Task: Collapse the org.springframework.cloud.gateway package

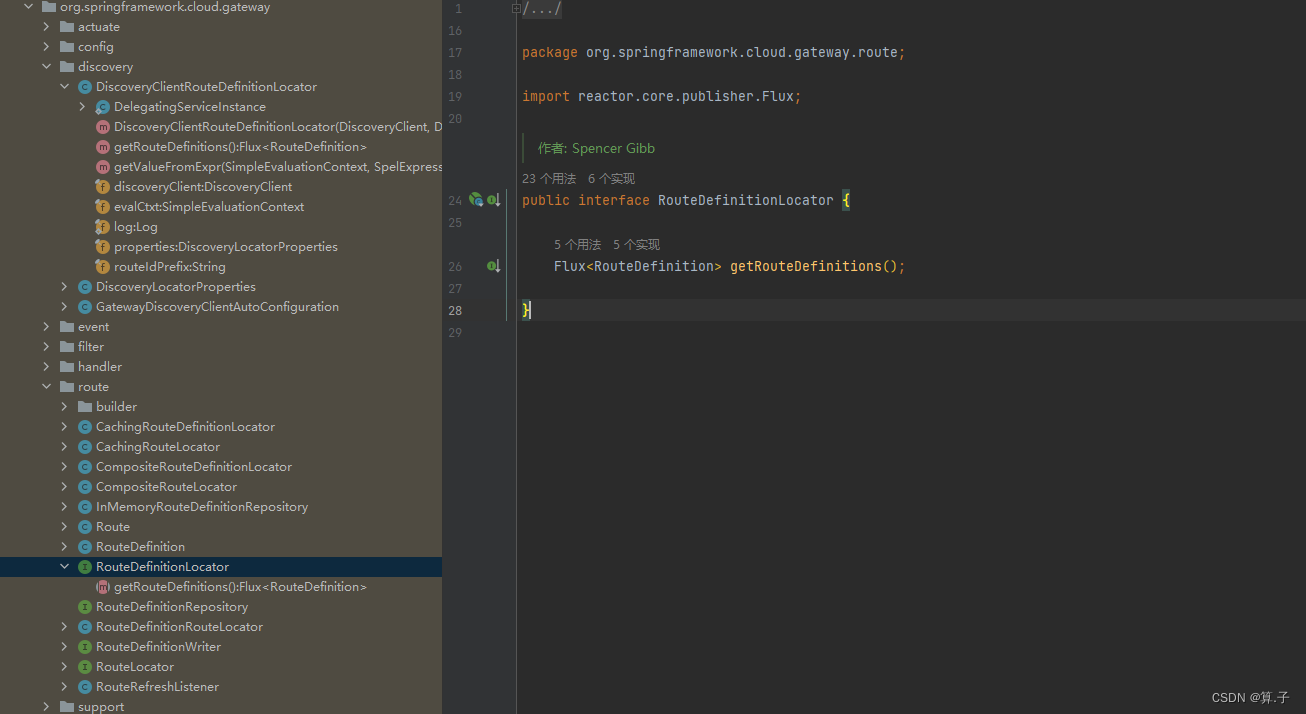Action: coord(28,7)
